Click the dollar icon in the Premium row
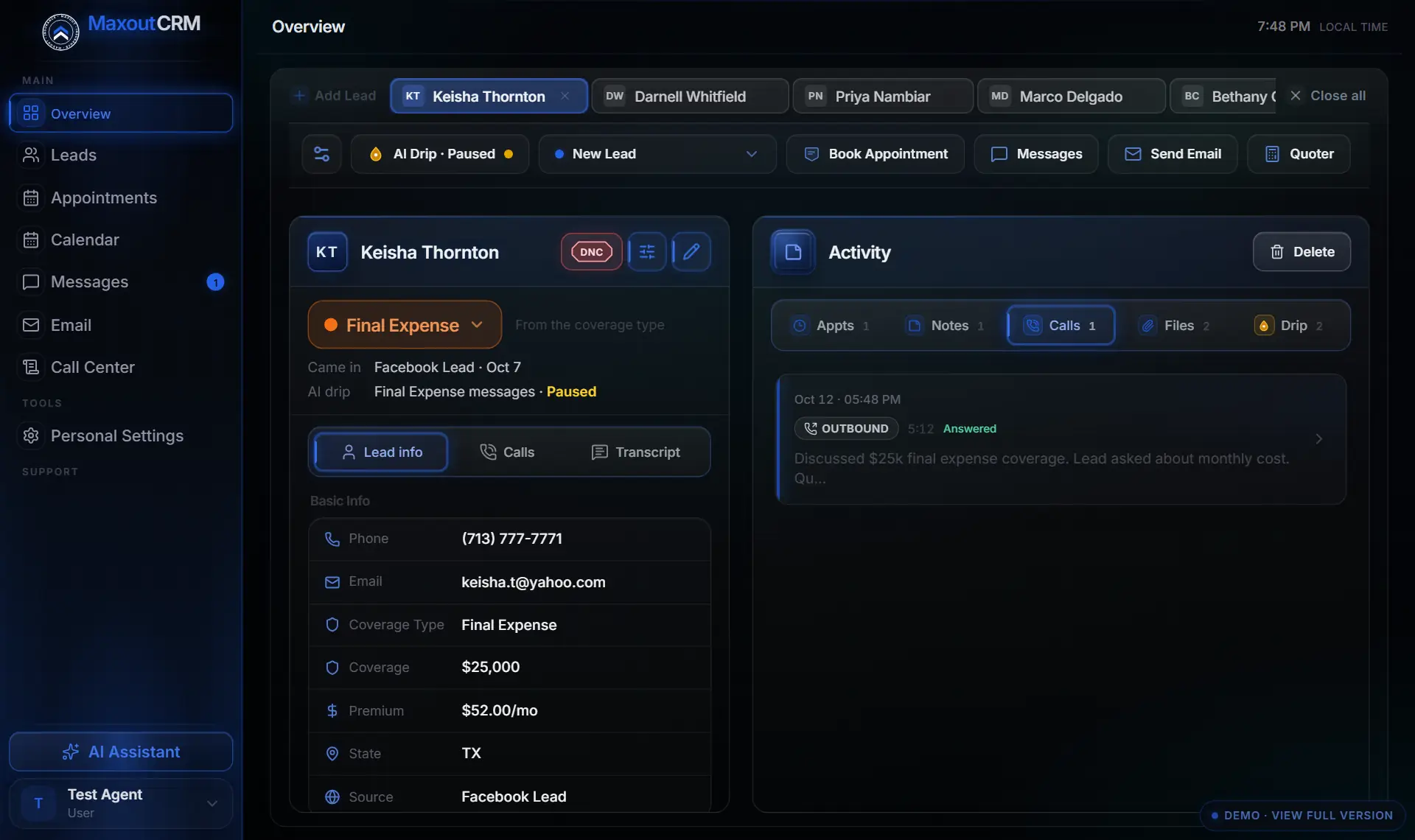Screen dimensions: 1415x840 pos(332,710)
